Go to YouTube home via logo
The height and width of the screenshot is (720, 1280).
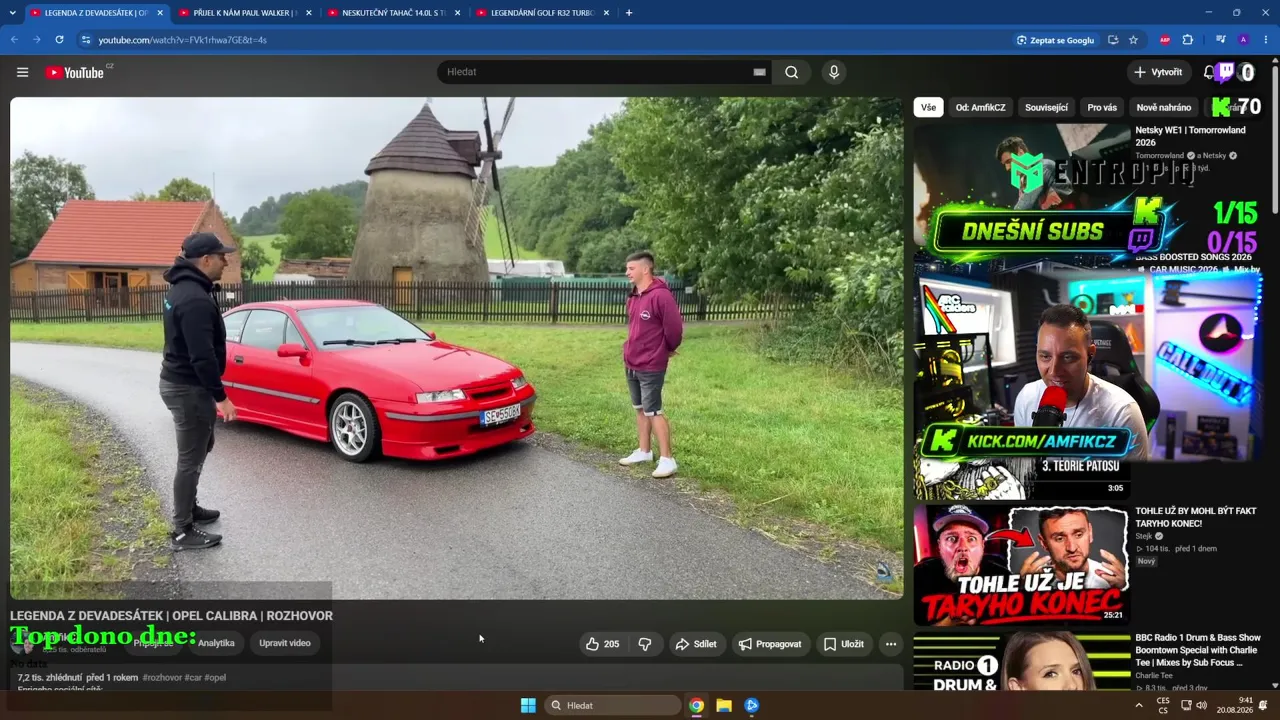(75, 72)
